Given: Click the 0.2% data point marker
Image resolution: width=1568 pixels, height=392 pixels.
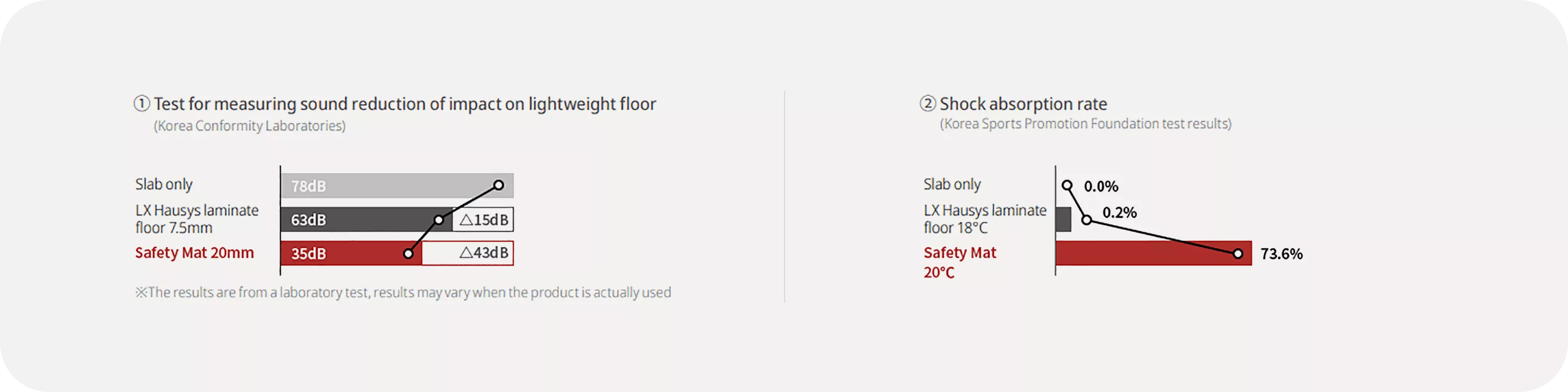Looking at the screenshot, I should pos(1087,220).
